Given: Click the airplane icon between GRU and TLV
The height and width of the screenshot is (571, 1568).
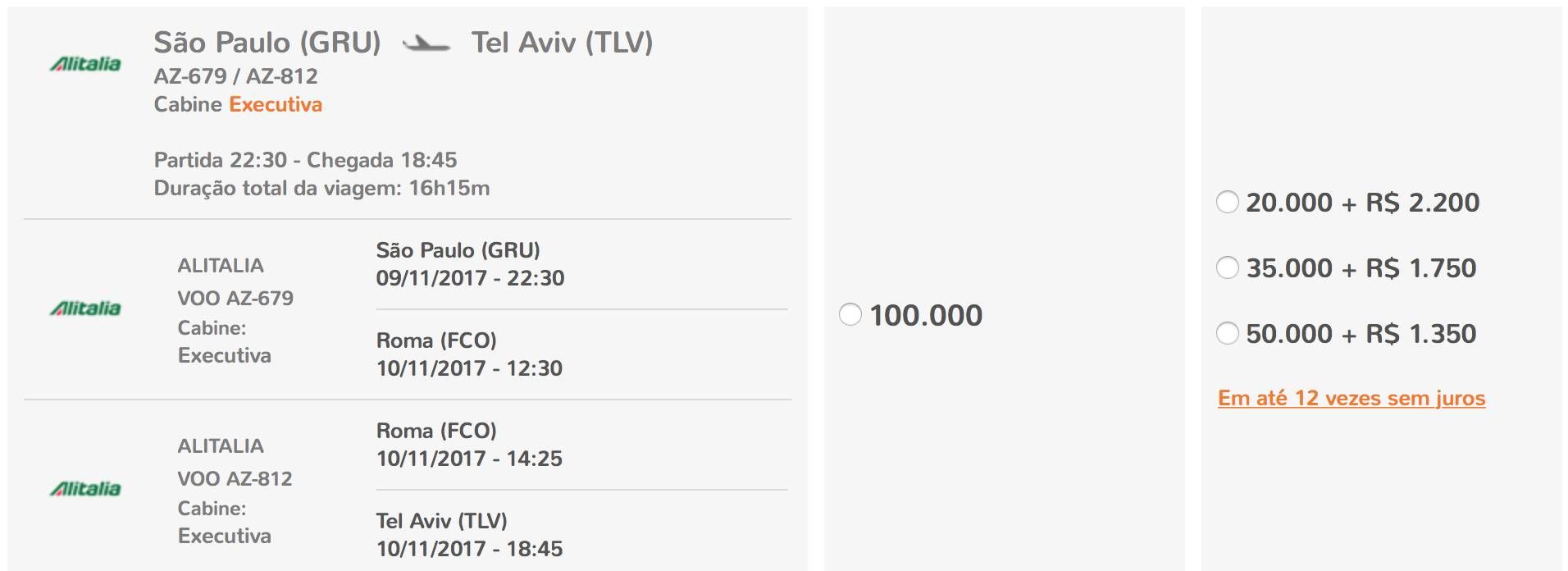Looking at the screenshot, I should point(426,43).
